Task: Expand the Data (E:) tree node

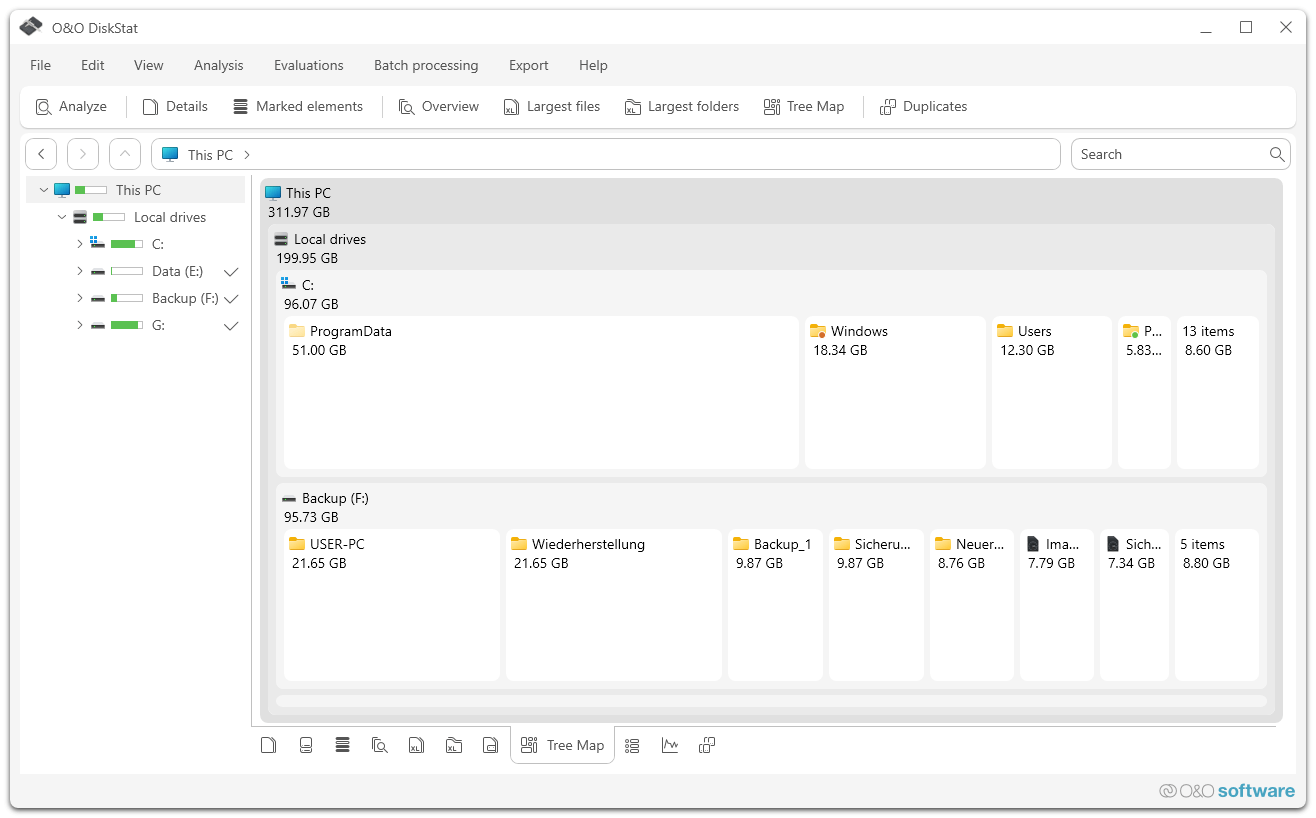Action: click(80, 271)
